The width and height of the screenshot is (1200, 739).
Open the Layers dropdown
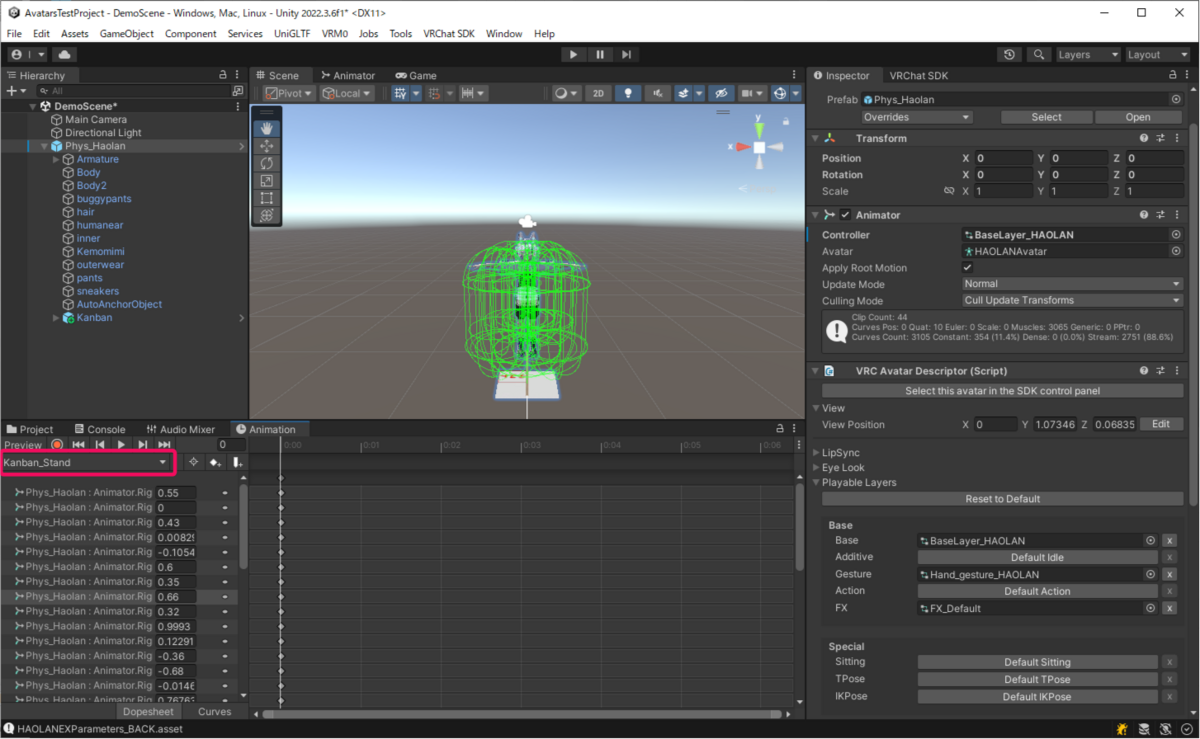coord(1088,55)
